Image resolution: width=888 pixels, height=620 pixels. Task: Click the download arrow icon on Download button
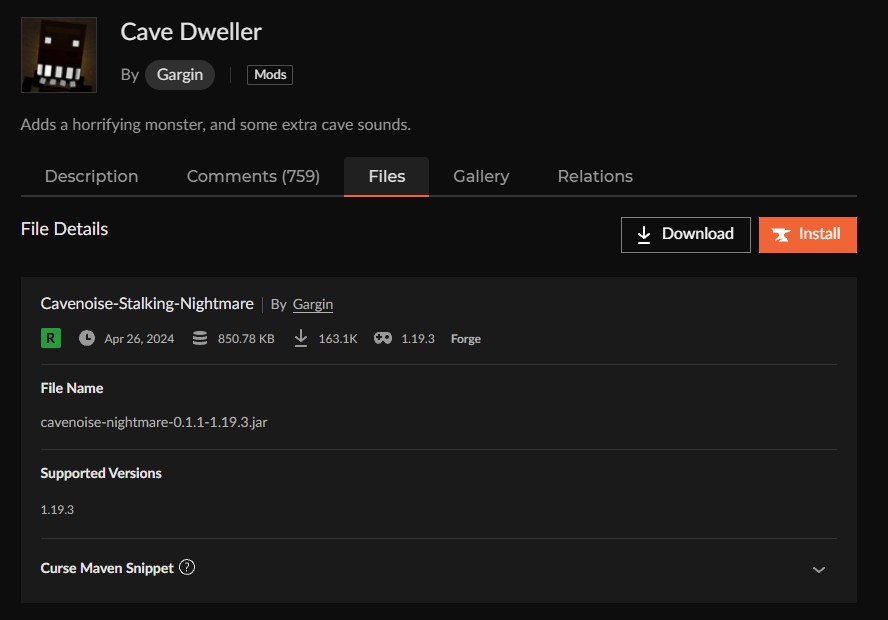(644, 234)
